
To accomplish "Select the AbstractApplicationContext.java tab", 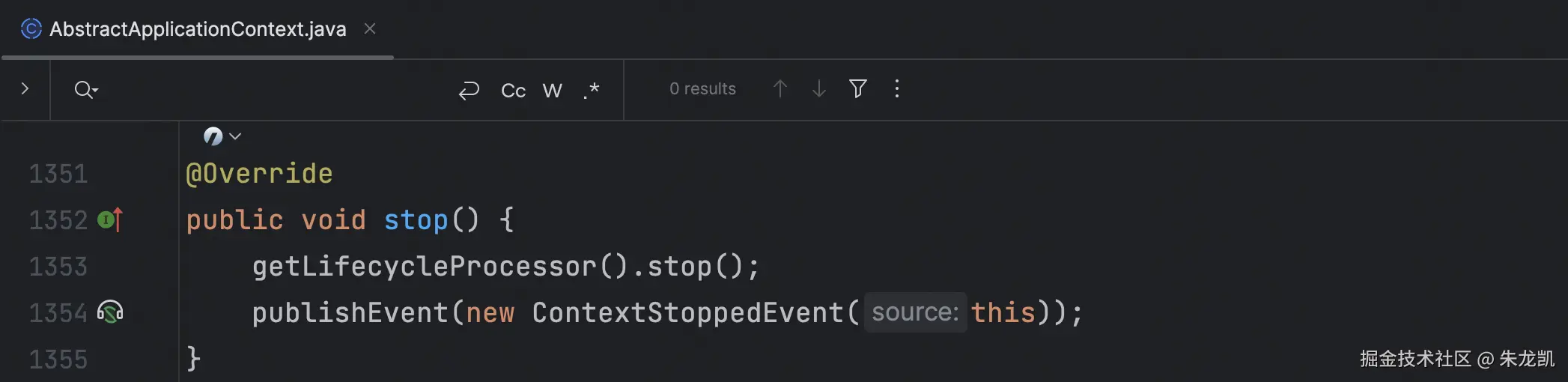I will click(x=198, y=29).
